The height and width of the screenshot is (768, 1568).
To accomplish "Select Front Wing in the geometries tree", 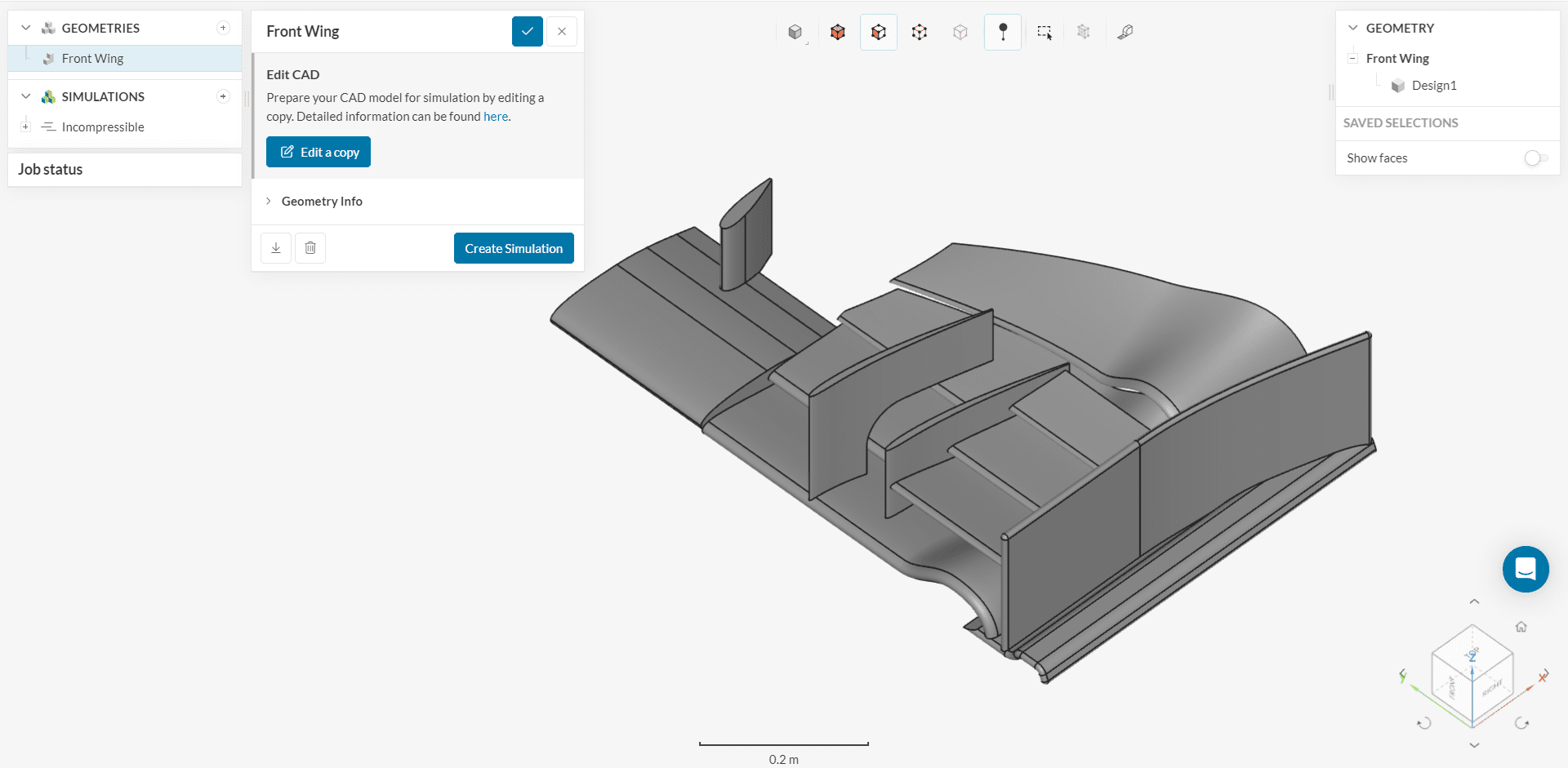I will (92, 59).
